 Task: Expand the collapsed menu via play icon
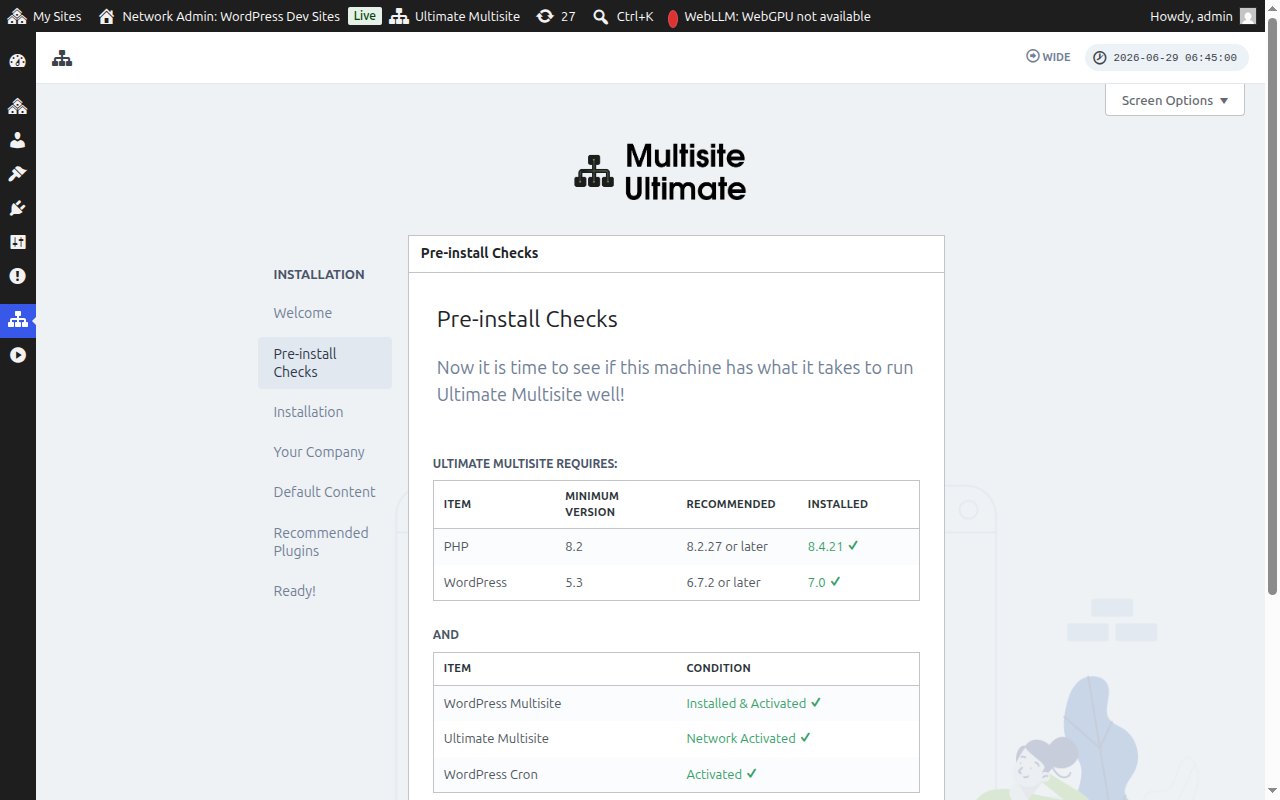click(17, 355)
